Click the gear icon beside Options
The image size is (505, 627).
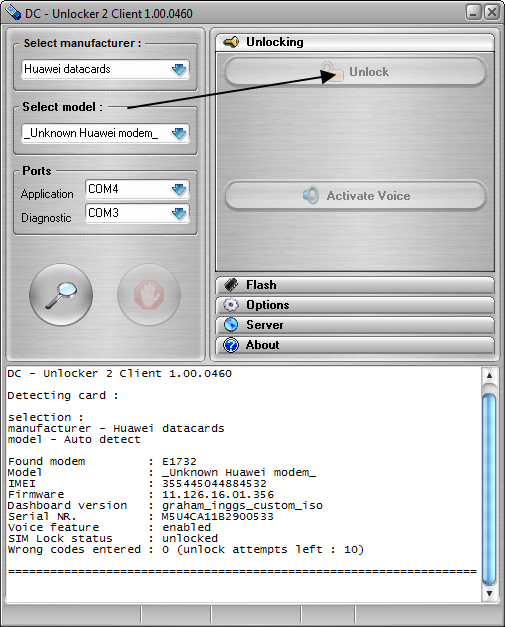point(231,305)
